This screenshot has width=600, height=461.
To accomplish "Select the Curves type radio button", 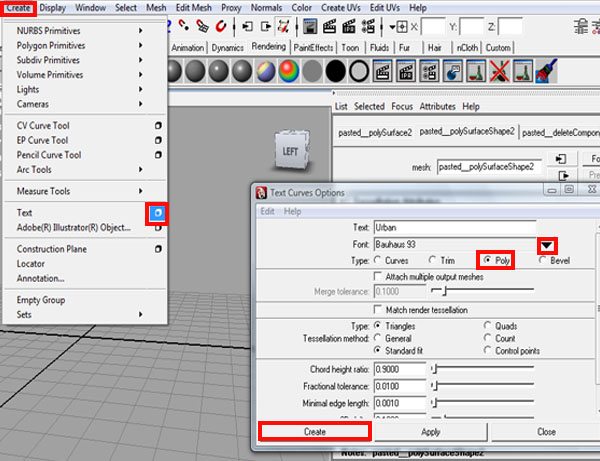I will point(378,260).
